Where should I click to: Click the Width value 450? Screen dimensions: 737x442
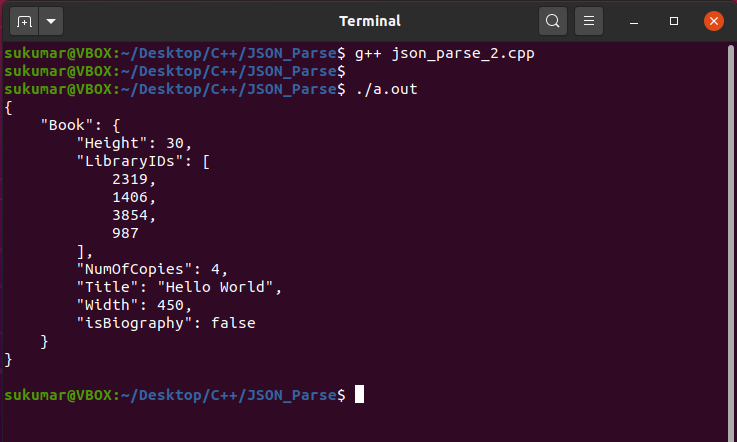pos(170,305)
